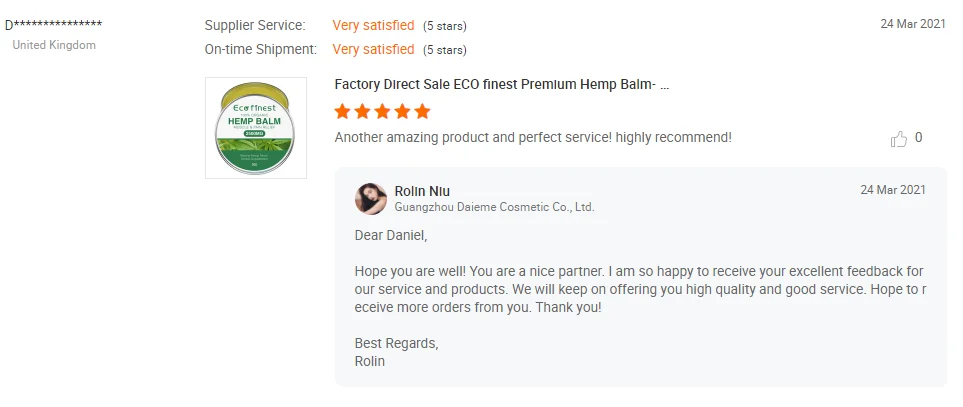Open the Factory Direct Sale Hemp Balm title
This screenshot has height=407, width=963.
[x=501, y=85]
